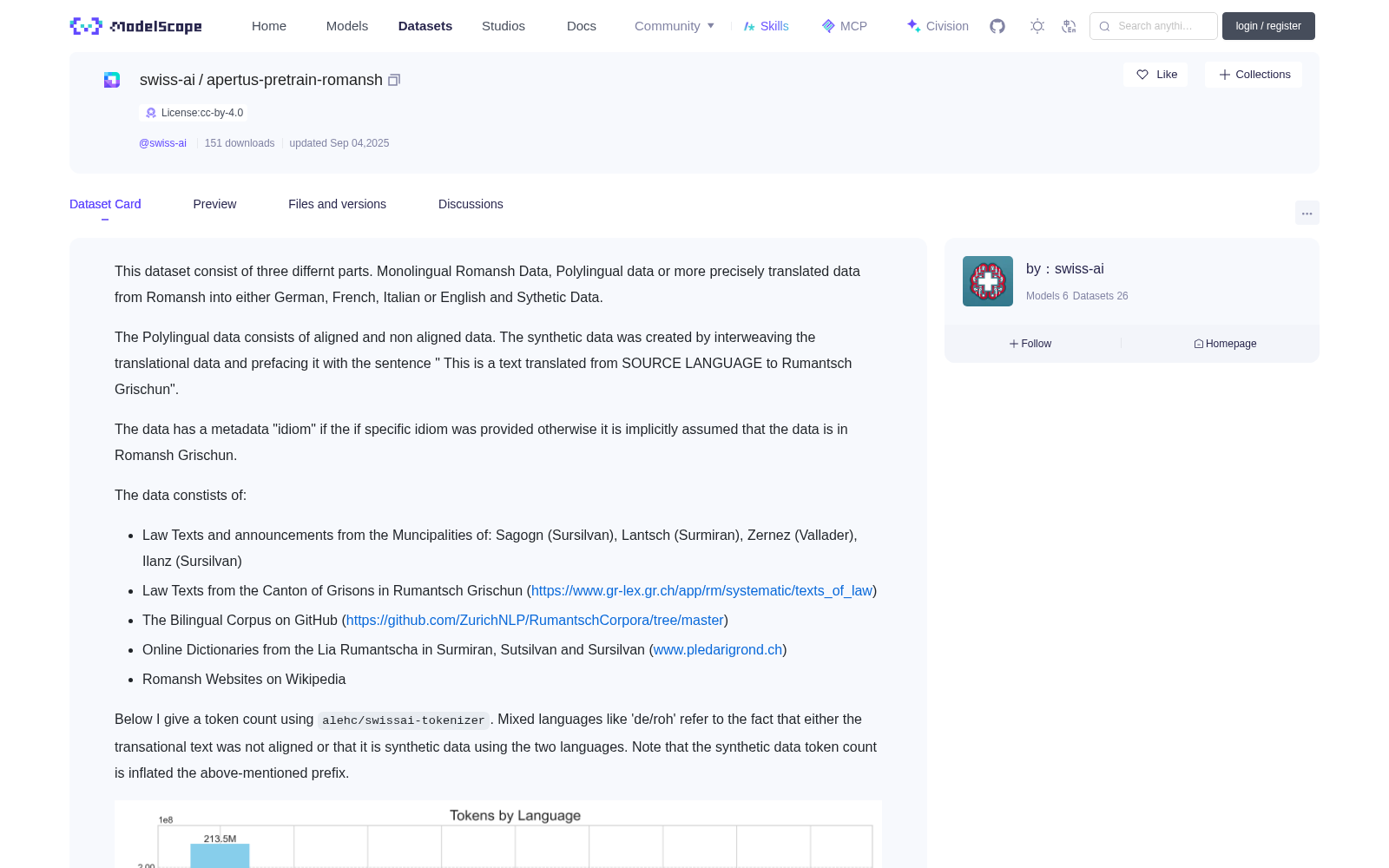Click the Skills sparkle icon
This screenshot has width=1389, height=868.
coord(749,26)
